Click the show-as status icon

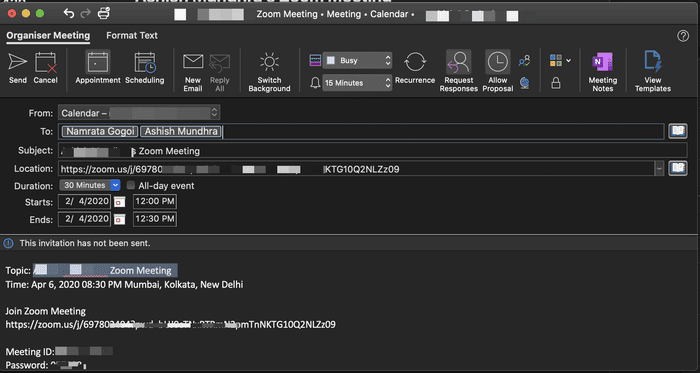point(315,61)
